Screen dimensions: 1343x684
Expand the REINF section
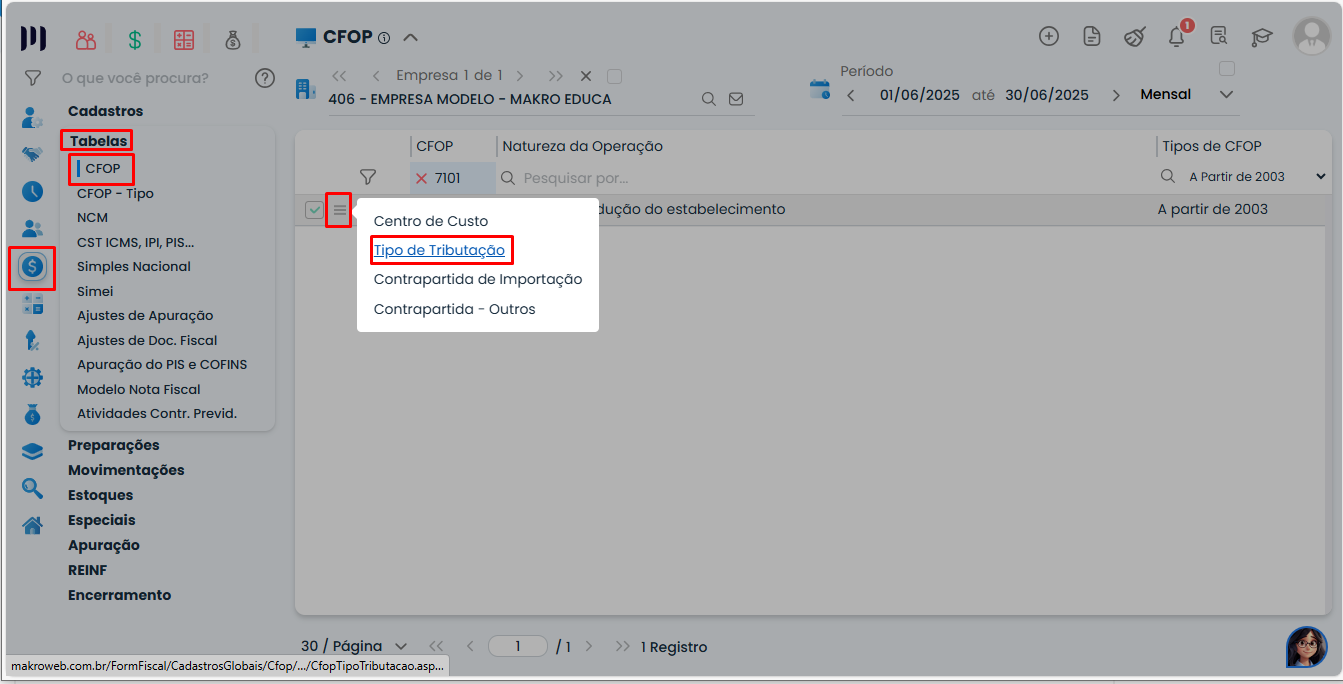pos(87,570)
